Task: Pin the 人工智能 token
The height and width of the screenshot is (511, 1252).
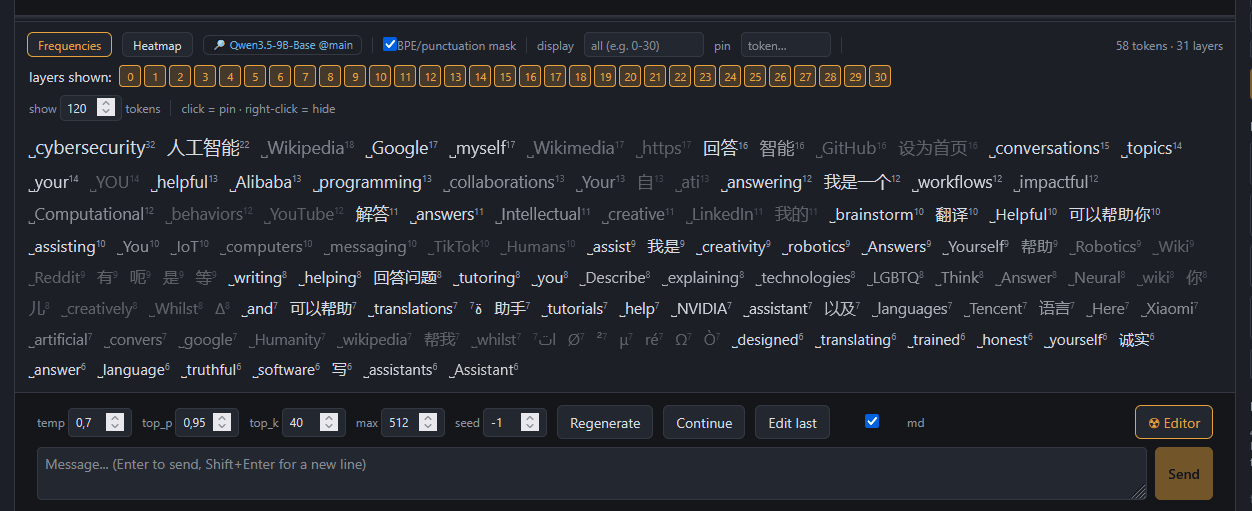Action: point(208,148)
